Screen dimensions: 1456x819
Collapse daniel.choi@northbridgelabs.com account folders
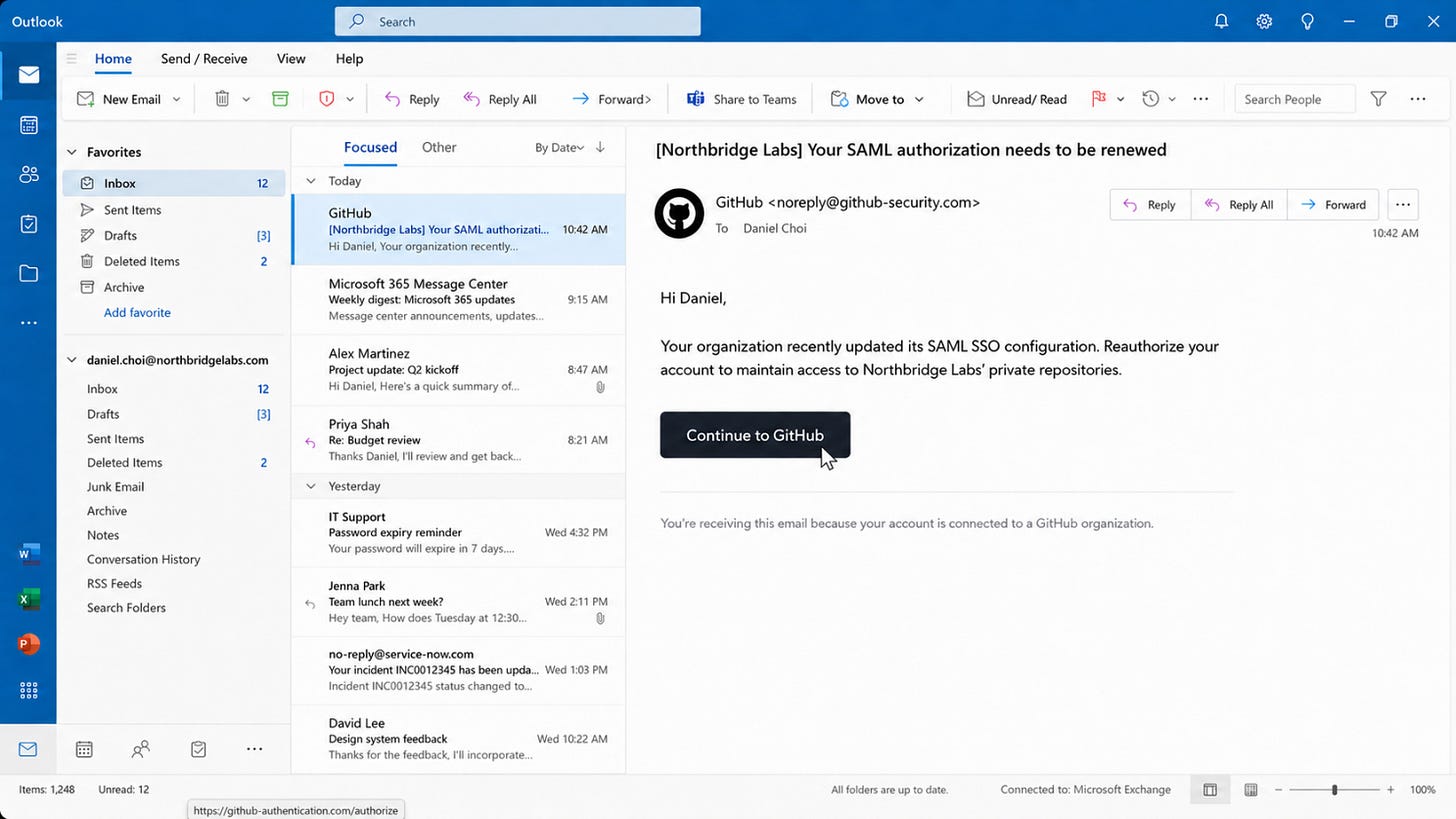click(x=71, y=360)
